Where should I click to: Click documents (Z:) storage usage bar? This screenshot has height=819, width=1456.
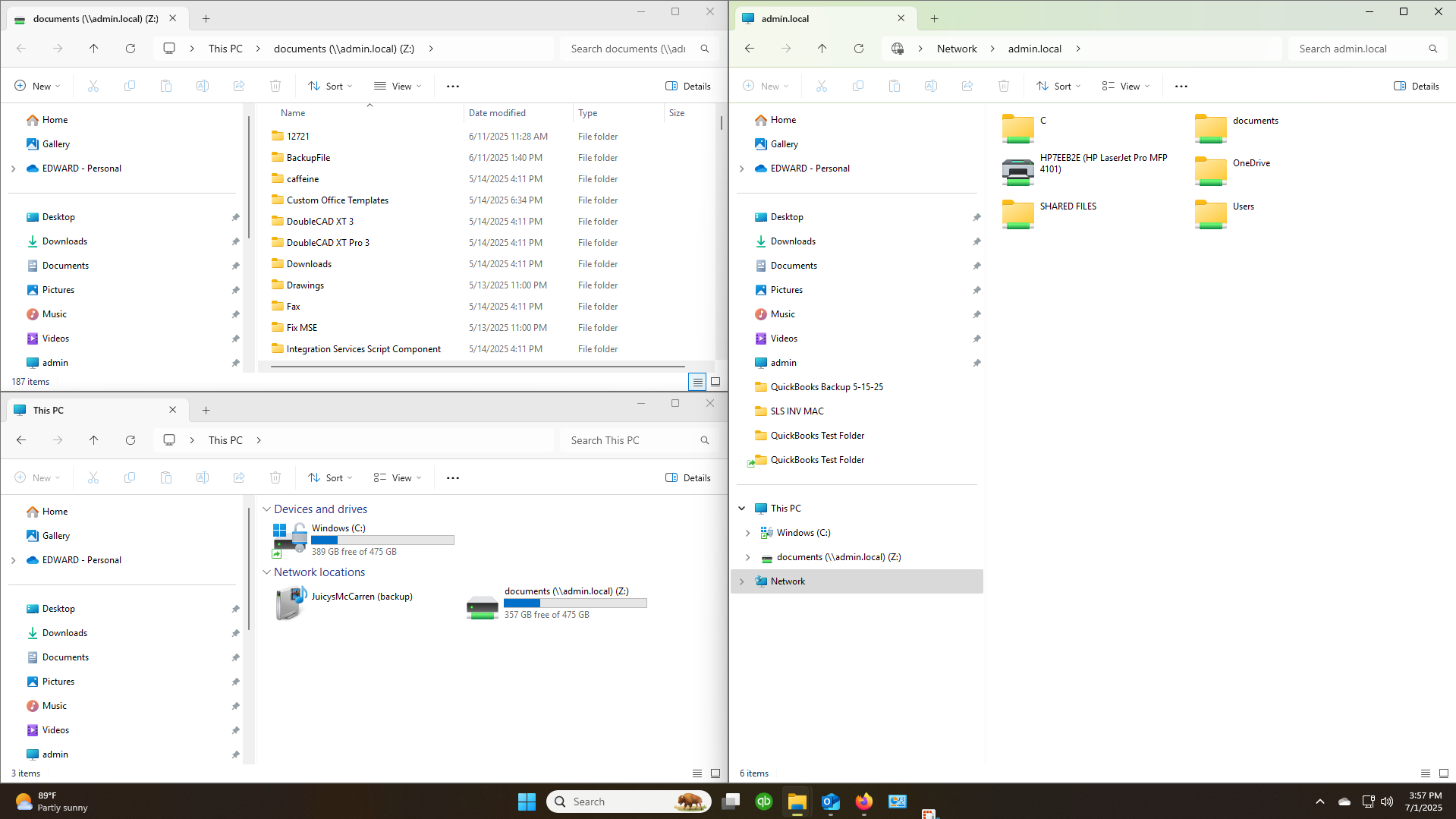575,603
